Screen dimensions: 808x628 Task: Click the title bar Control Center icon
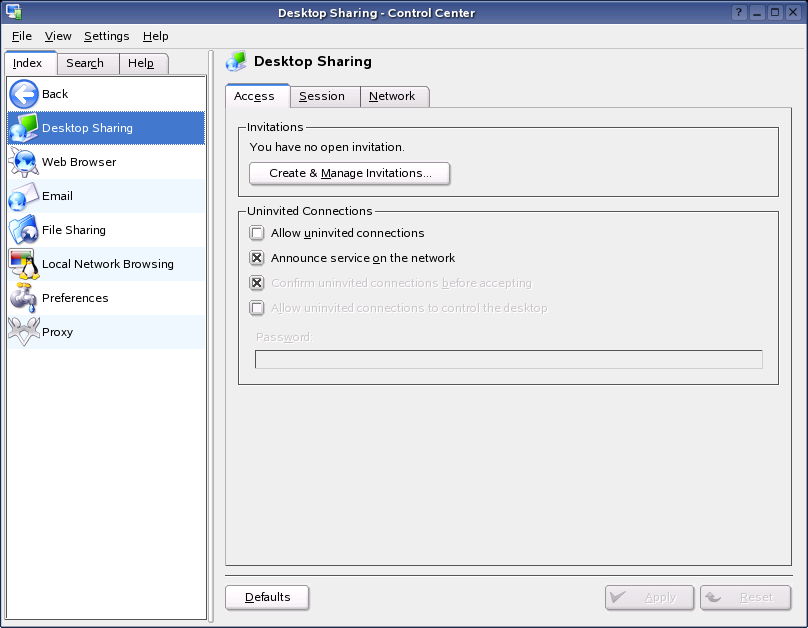13,12
